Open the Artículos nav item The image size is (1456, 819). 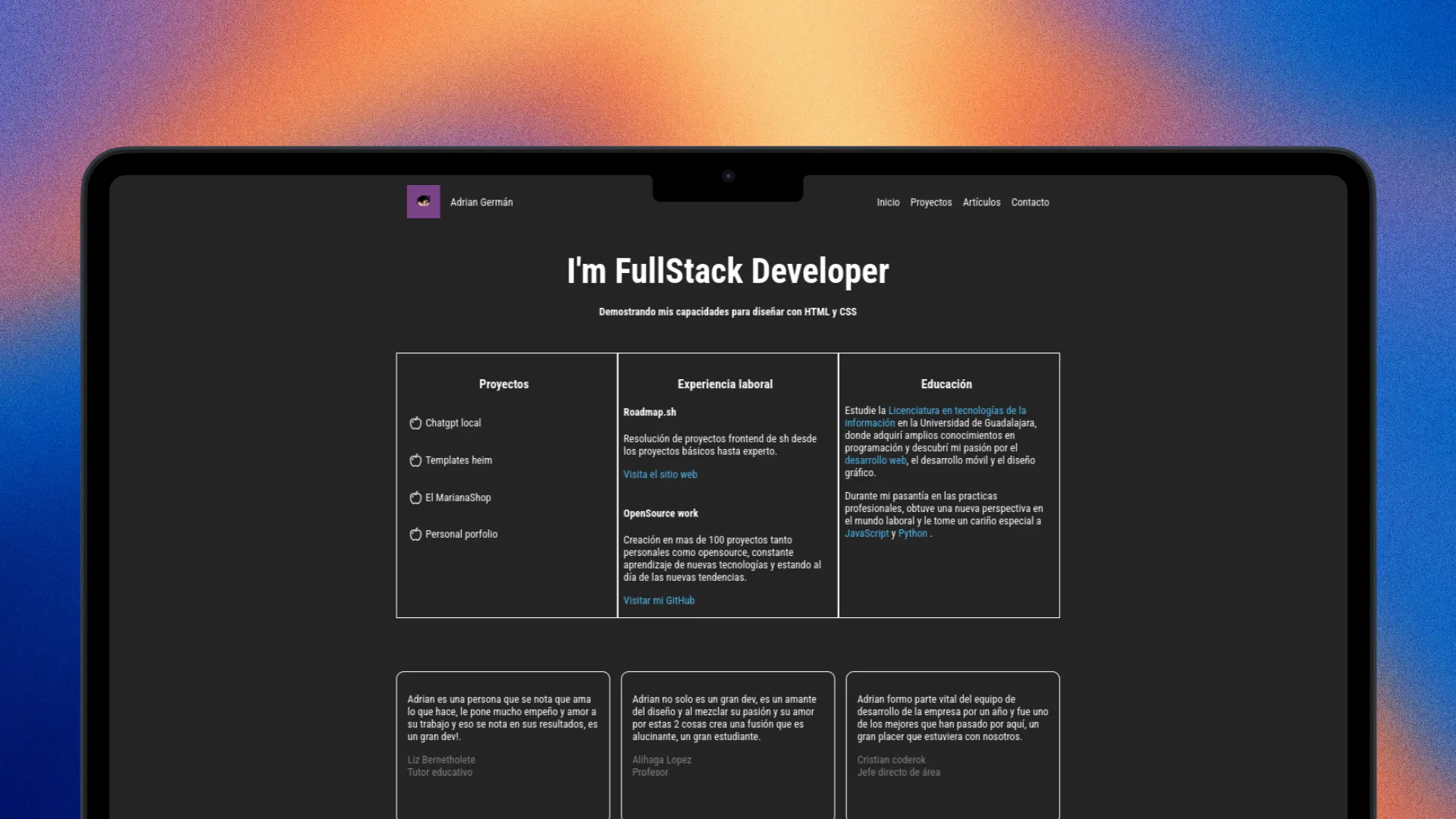[x=981, y=202]
